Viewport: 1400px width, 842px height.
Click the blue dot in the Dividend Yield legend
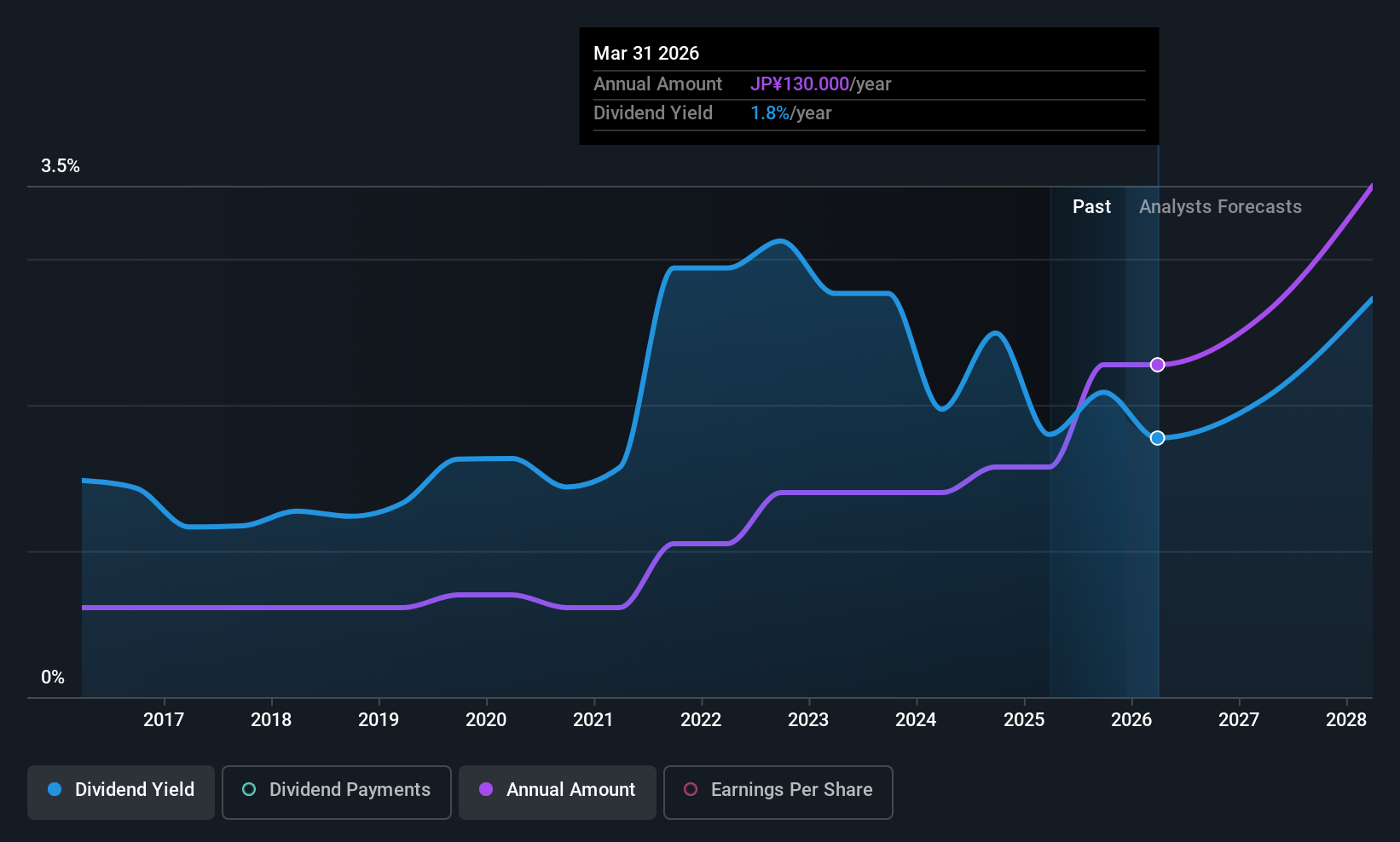click(x=55, y=790)
